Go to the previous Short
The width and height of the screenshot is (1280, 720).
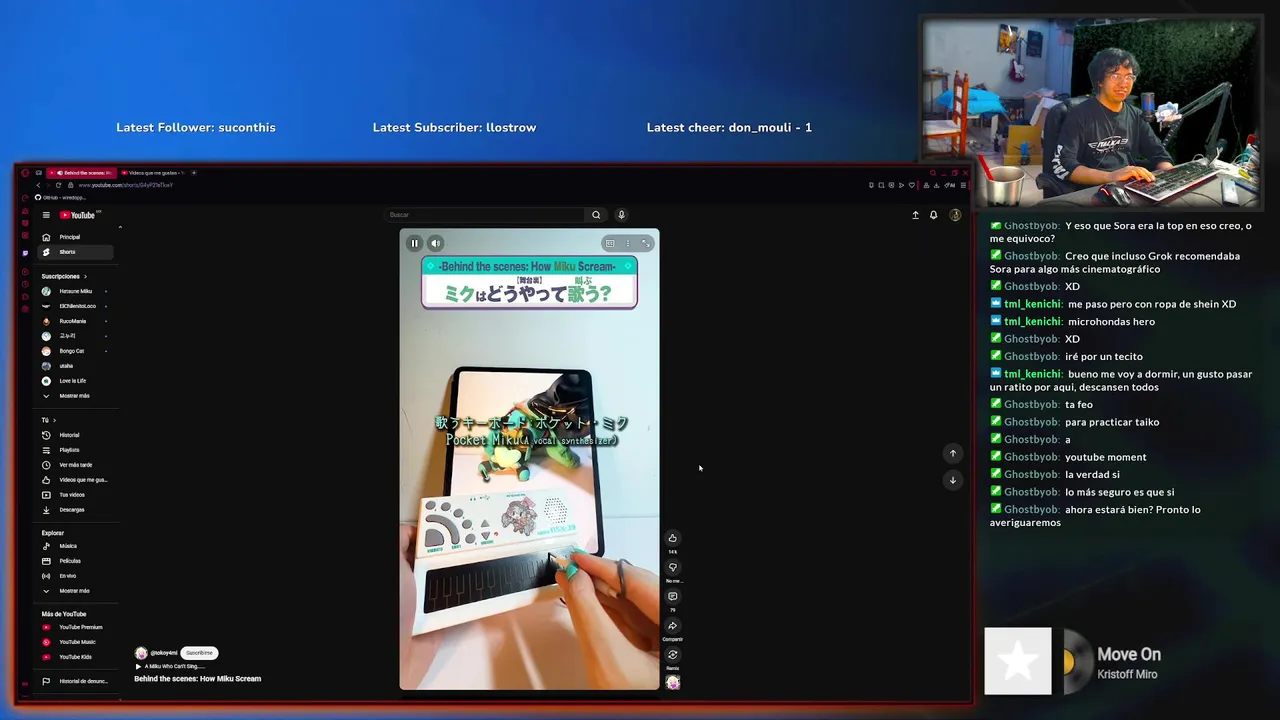click(x=953, y=453)
